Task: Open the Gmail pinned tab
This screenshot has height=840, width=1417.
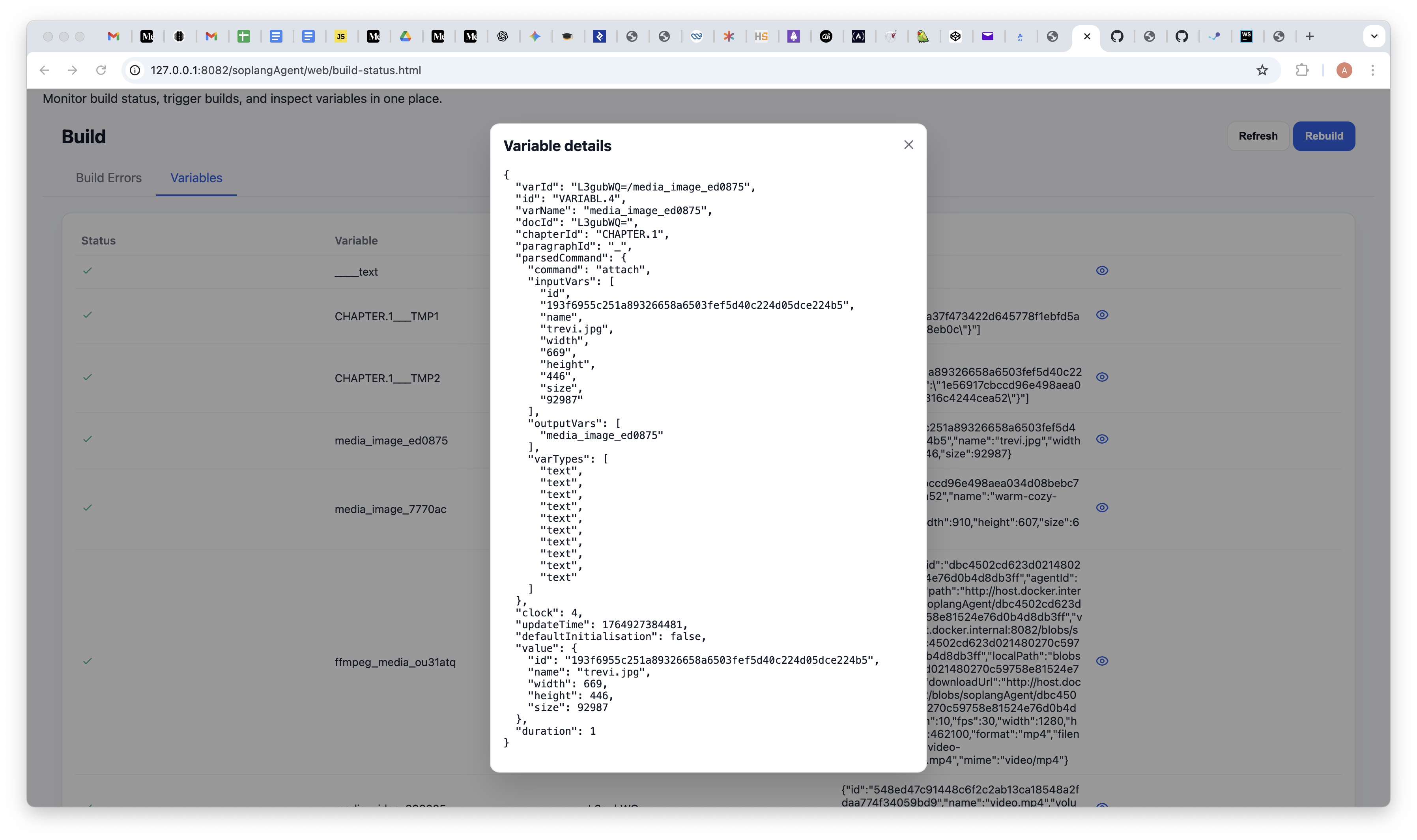Action: click(x=114, y=36)
